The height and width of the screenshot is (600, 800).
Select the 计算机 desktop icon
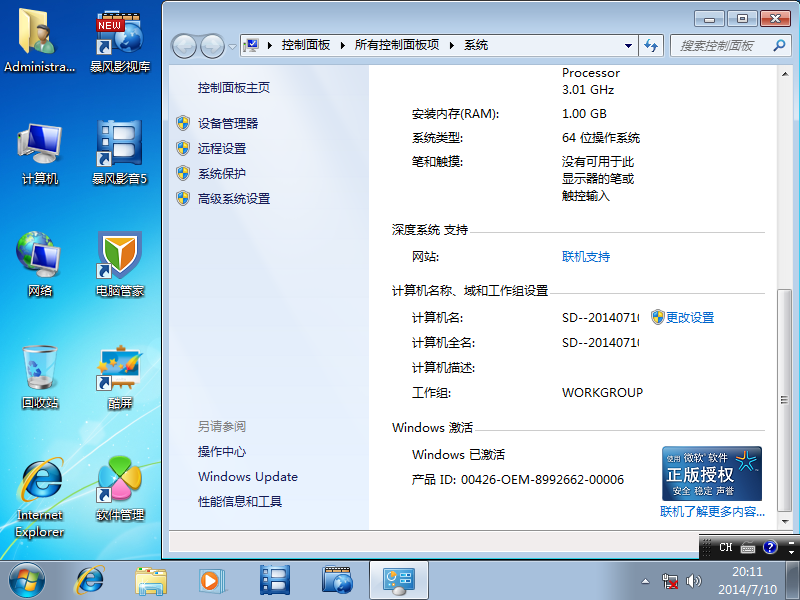click(40, 153)
